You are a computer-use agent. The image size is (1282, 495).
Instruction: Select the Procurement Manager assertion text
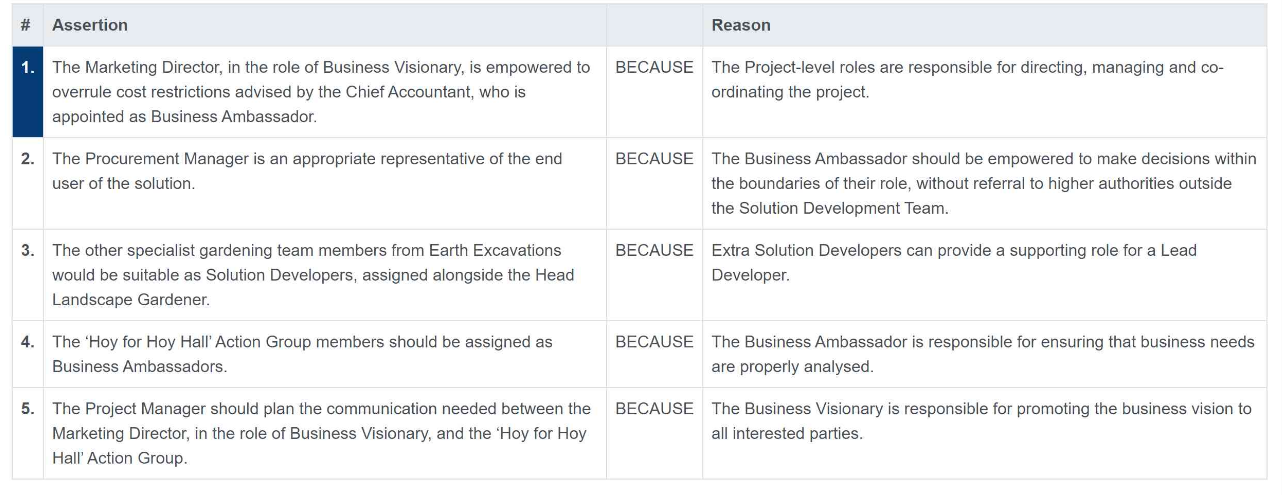click(x=307, y=171)
